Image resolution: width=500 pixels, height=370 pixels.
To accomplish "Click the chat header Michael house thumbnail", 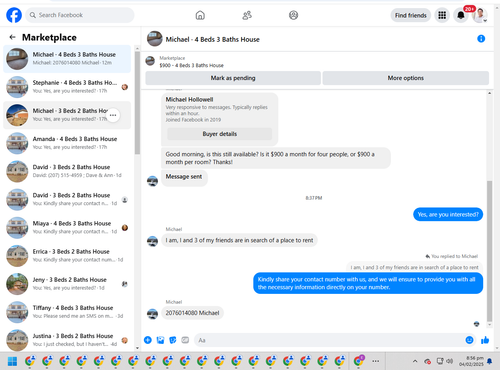I will pos(155,39).
